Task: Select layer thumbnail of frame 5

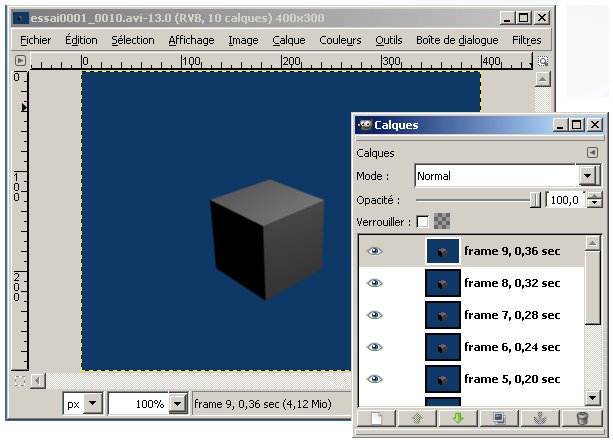Action: (443, 379)
